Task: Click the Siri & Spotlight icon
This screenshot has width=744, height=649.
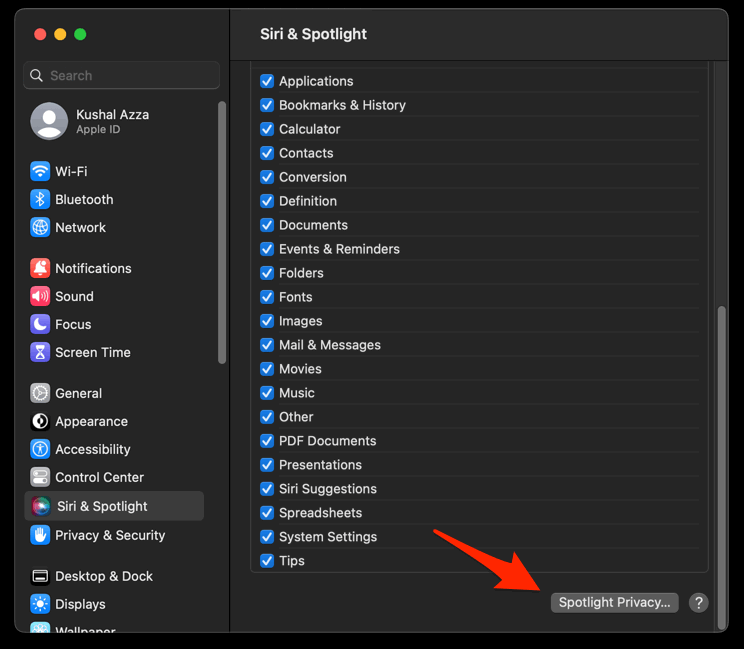Action: (x=41, y=506)
